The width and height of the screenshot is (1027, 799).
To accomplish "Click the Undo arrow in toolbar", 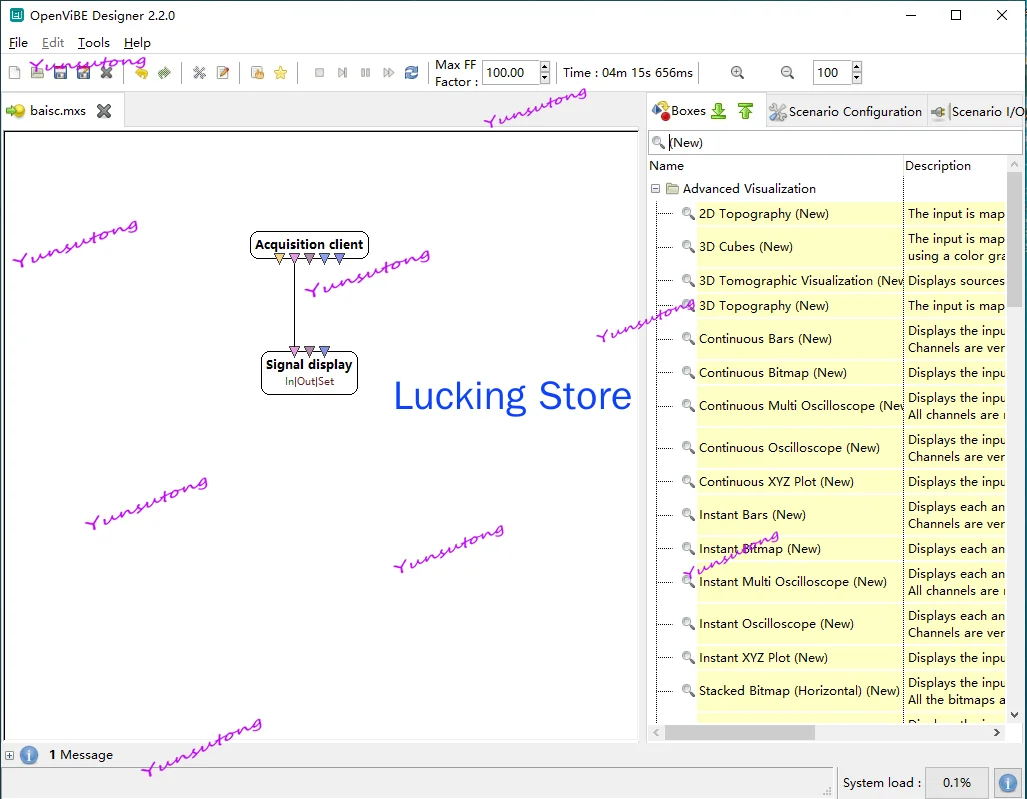I will point(141,73).
